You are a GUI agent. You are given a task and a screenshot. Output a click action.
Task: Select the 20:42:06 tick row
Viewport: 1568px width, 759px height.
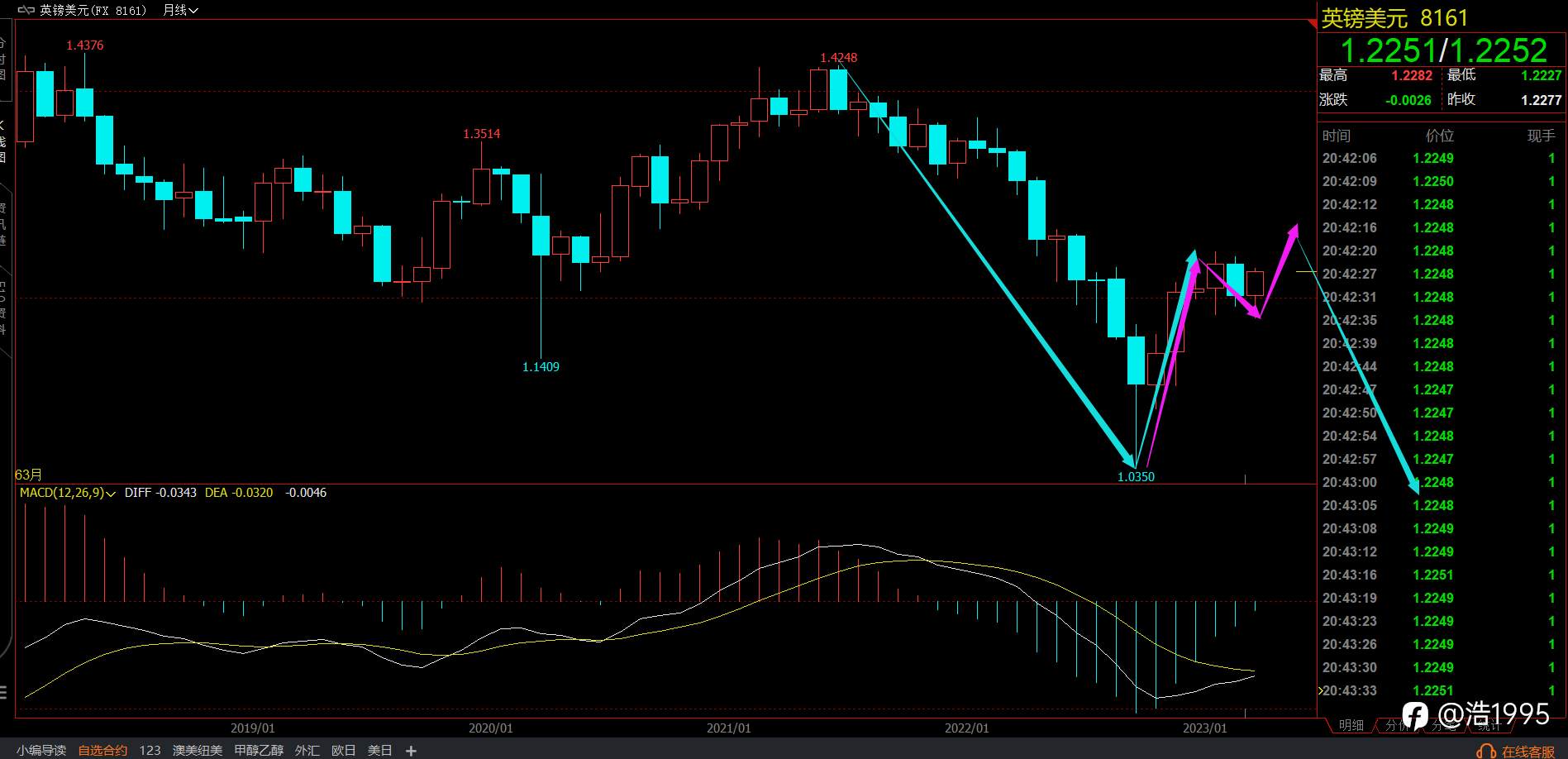click(1440, 158)
